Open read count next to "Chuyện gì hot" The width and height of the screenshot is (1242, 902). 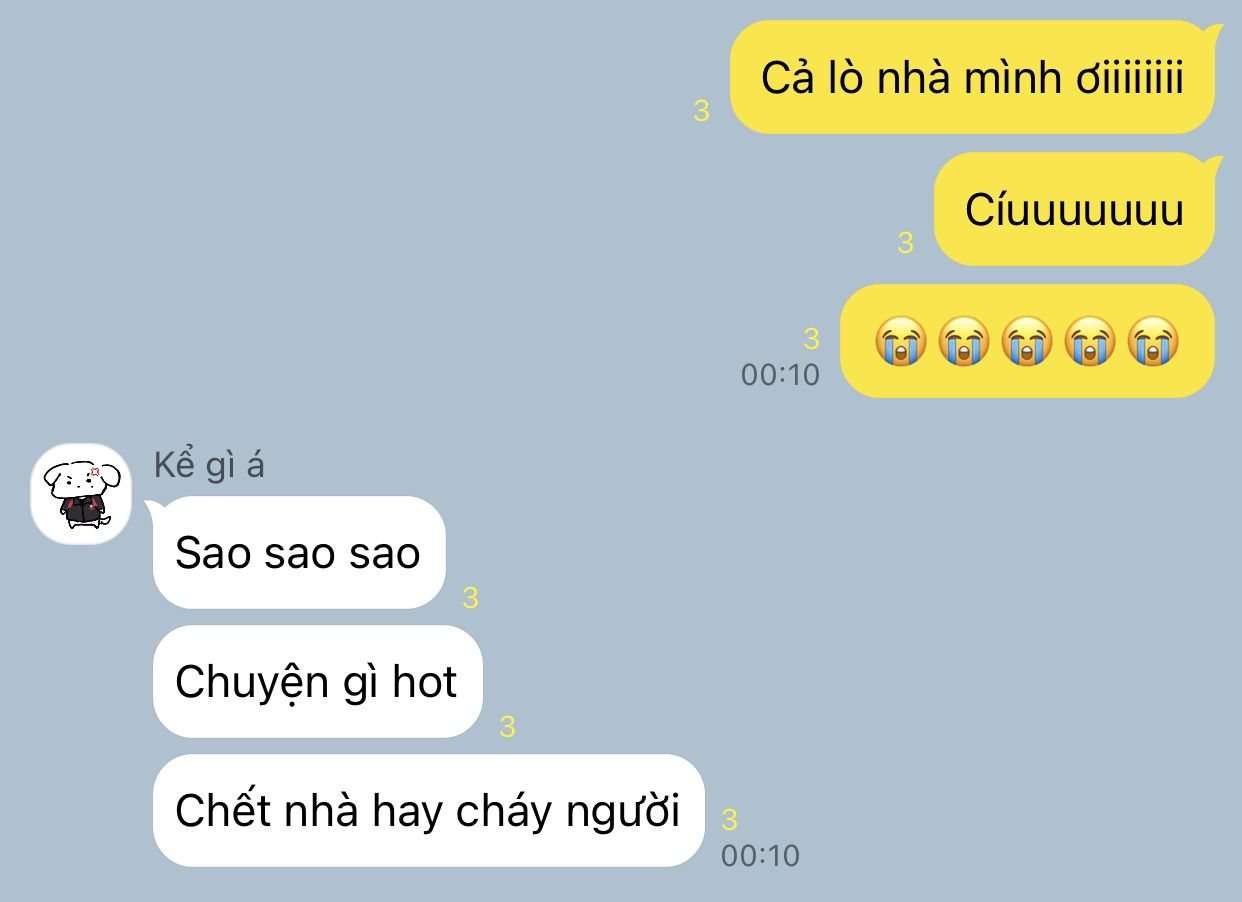(x=507, y=727)
